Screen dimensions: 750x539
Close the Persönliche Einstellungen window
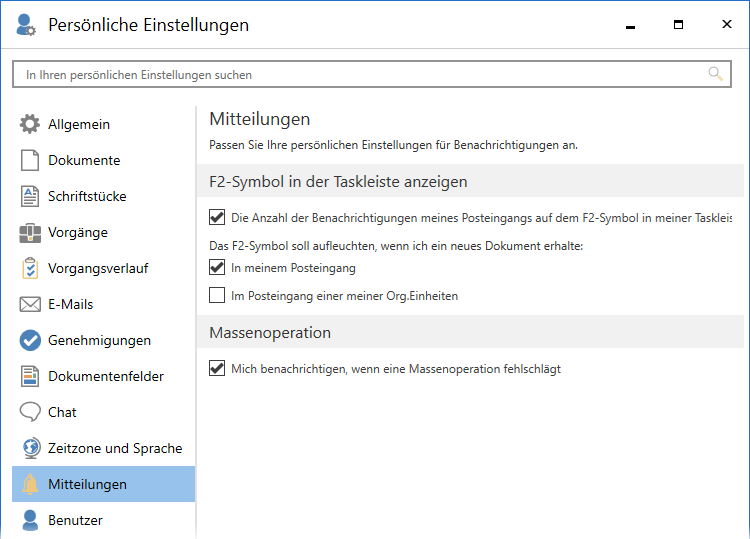click(726, 25)
